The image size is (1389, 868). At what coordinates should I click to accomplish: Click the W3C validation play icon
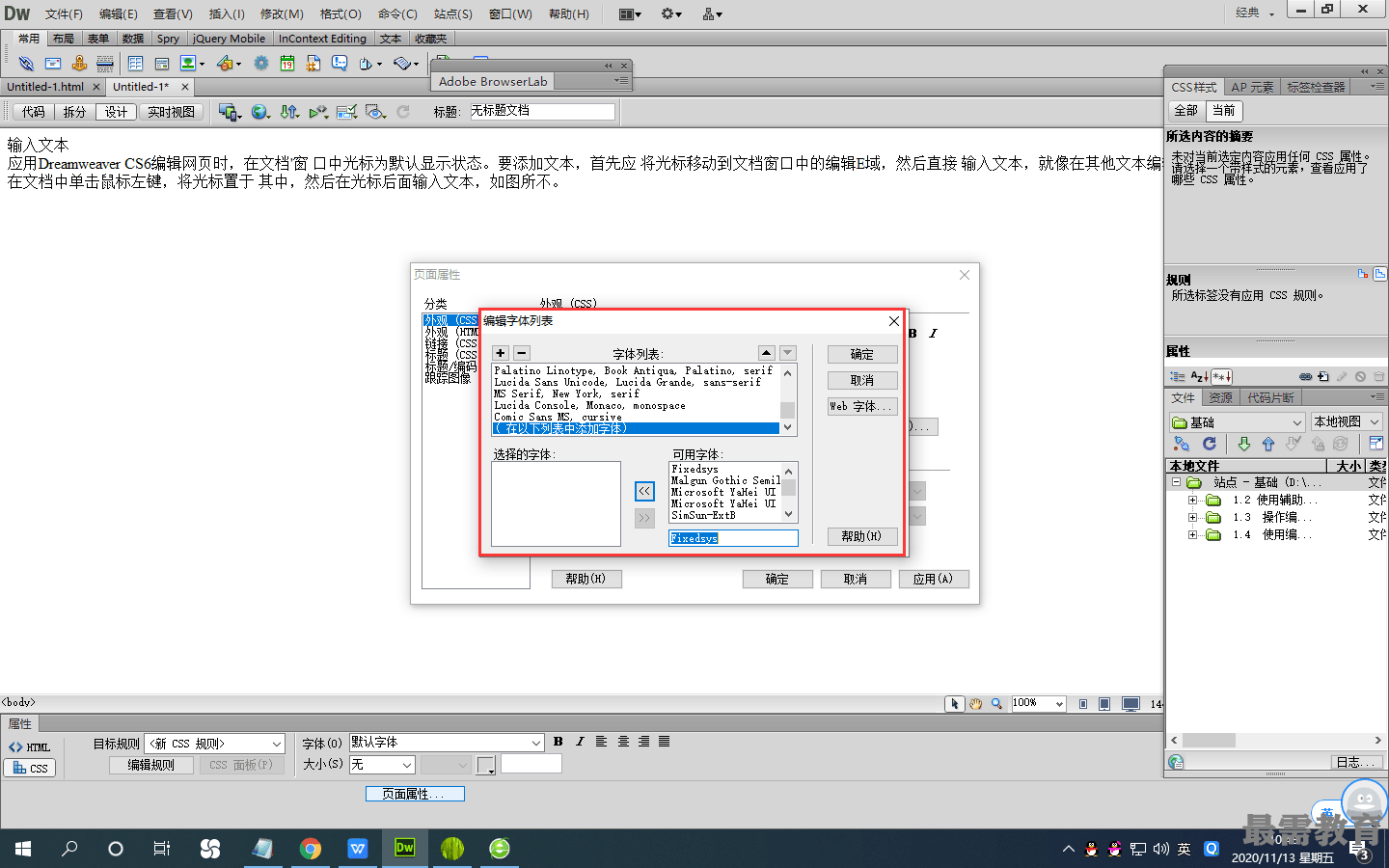[x=318, y=112]
